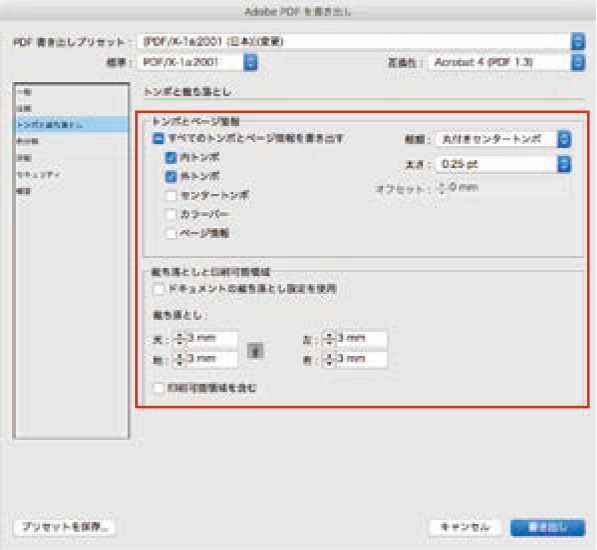The height and width of the screenshot is (550, 597).
Task: Select セキュリティ in the category list
Action: (x=72, y=175)
